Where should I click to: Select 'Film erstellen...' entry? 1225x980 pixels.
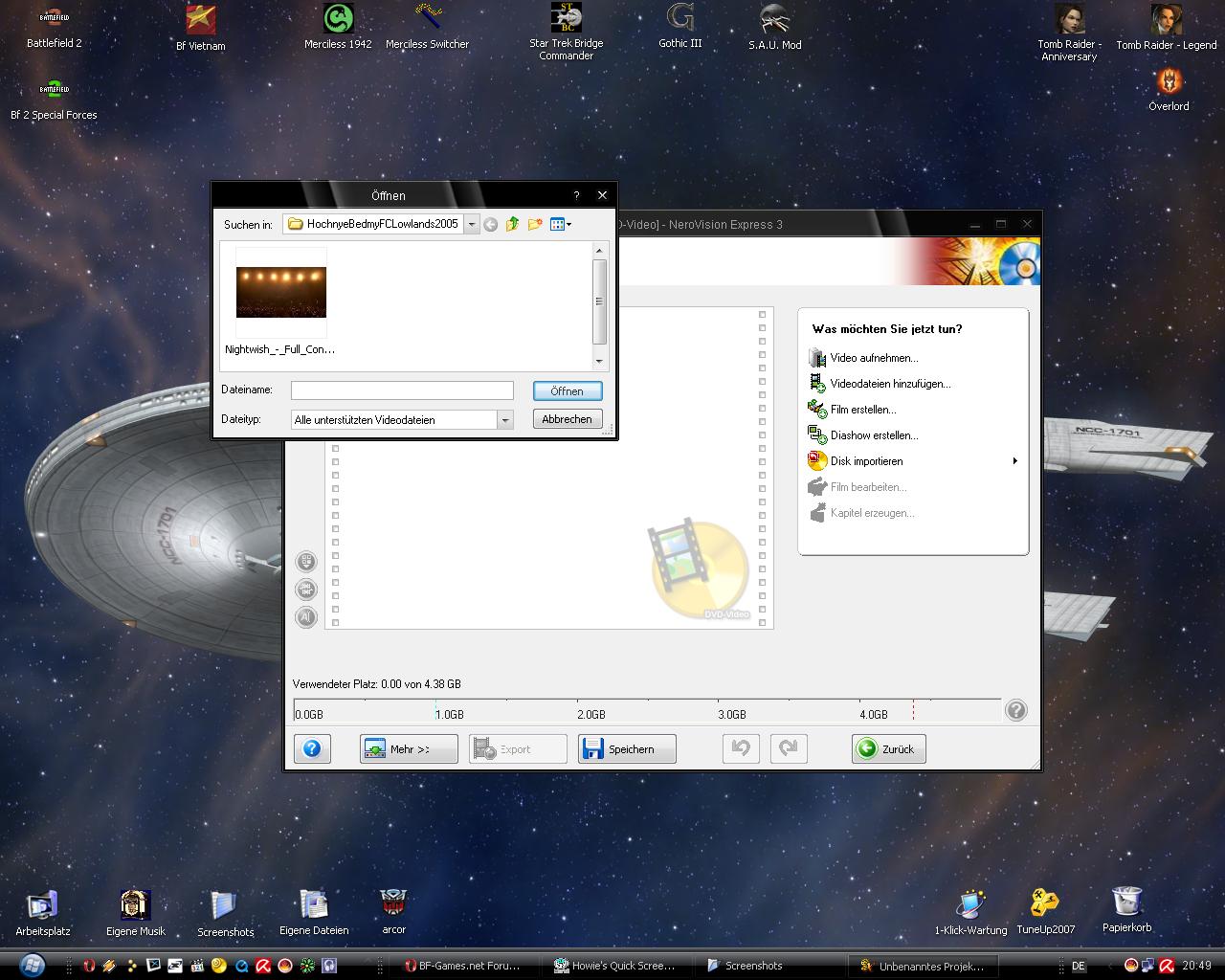[x=862, y=410]
